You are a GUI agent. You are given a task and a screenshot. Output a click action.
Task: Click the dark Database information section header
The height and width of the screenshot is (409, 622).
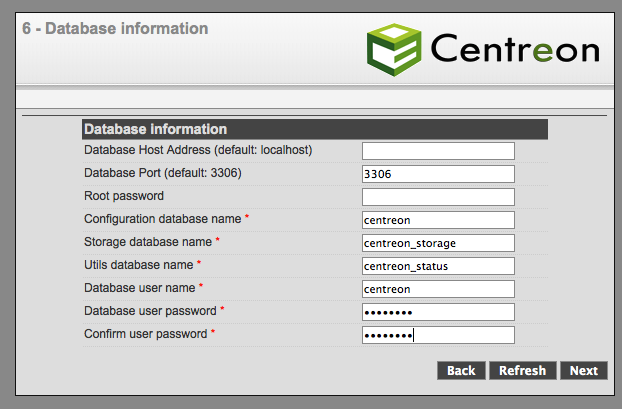[x=314, y=129]
